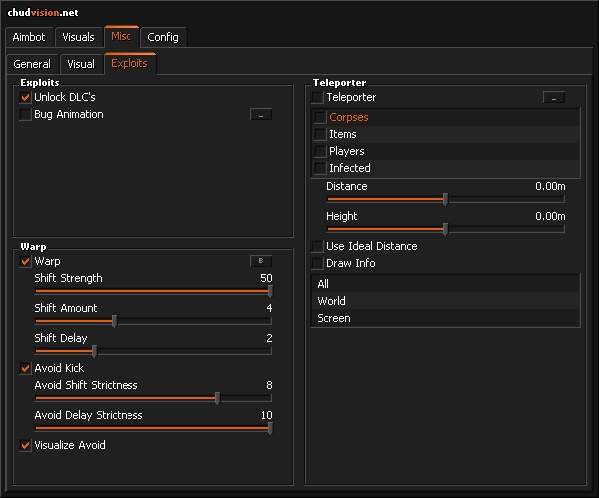Open the Visuals tab
599x498 pixels.
pos(79,37)
